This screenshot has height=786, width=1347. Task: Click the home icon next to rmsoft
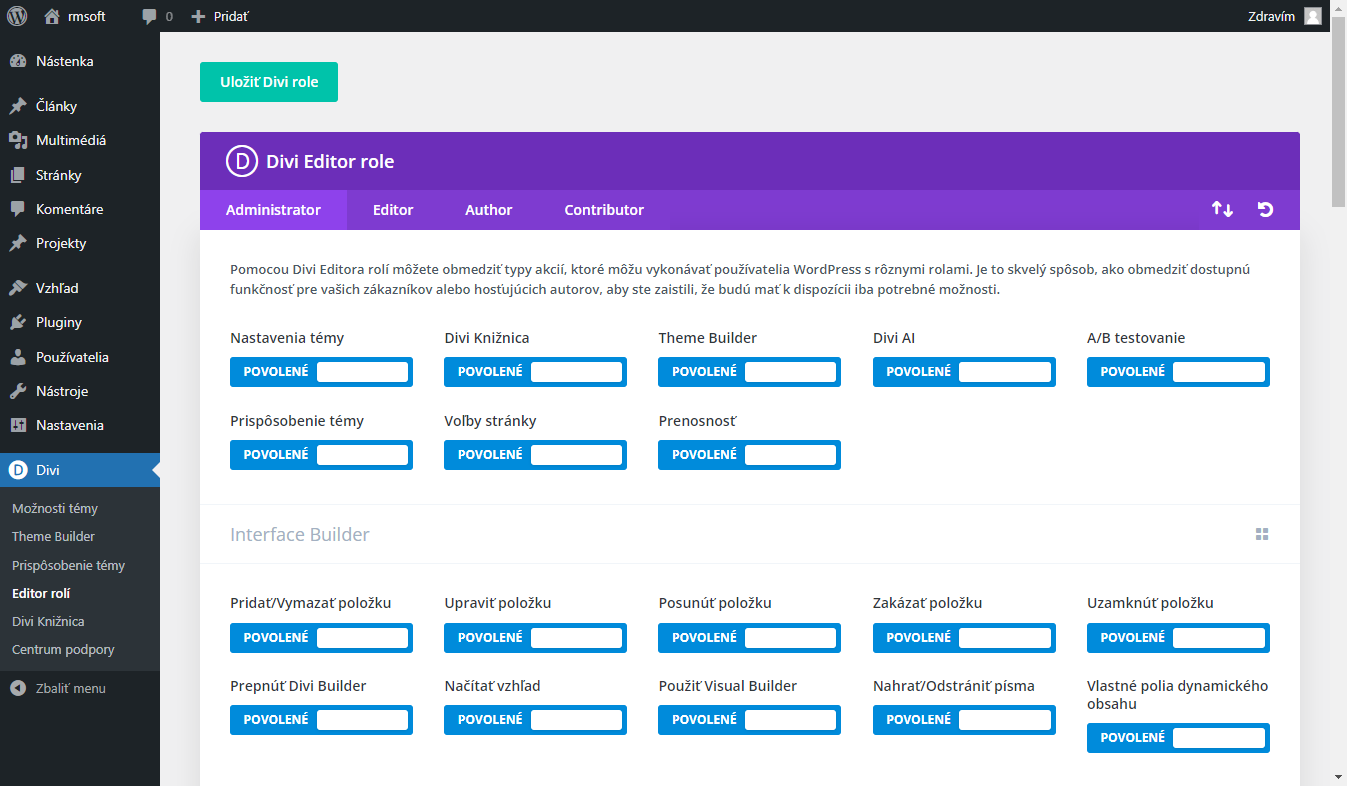52,16
